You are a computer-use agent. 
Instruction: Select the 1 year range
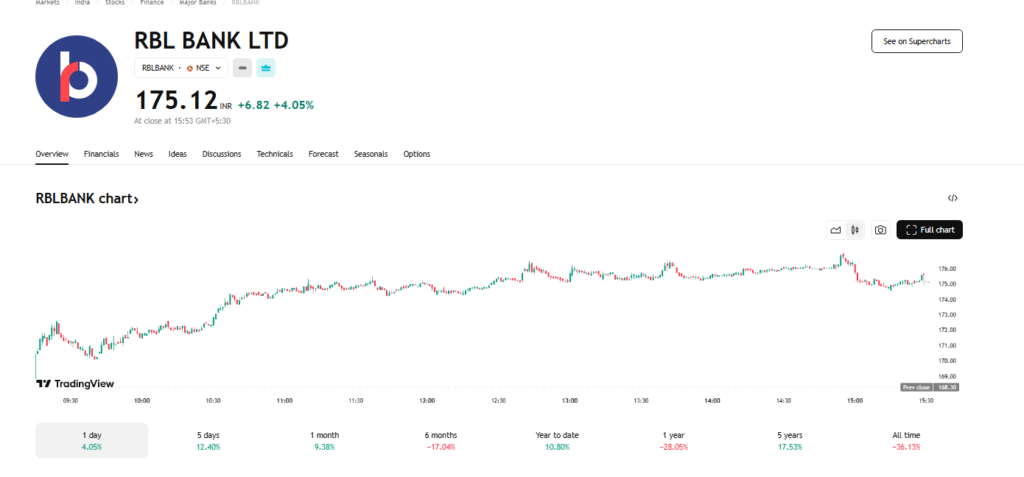coord(673,440)
